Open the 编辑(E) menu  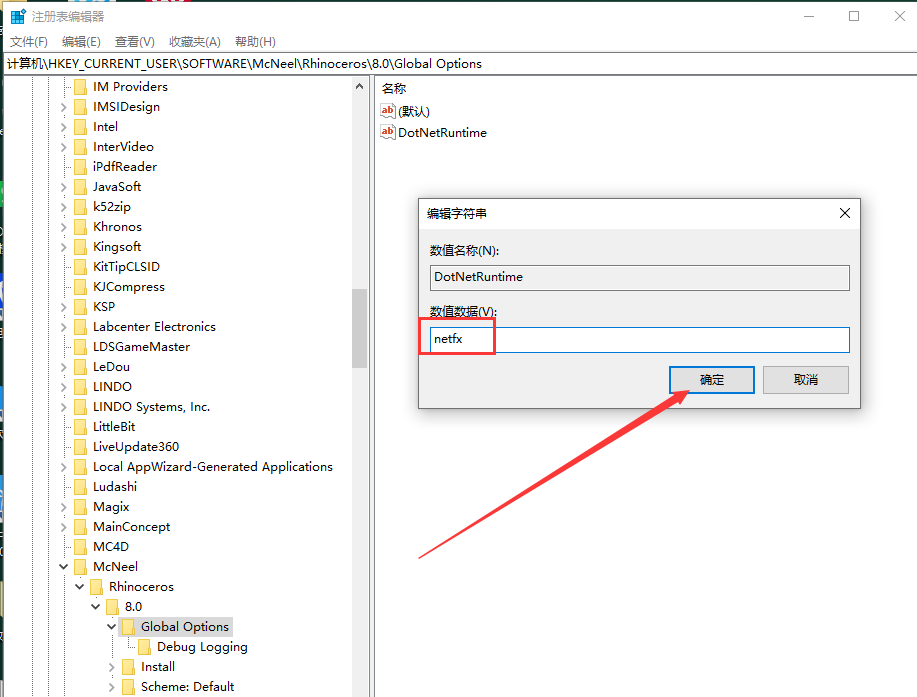(81, 42)
